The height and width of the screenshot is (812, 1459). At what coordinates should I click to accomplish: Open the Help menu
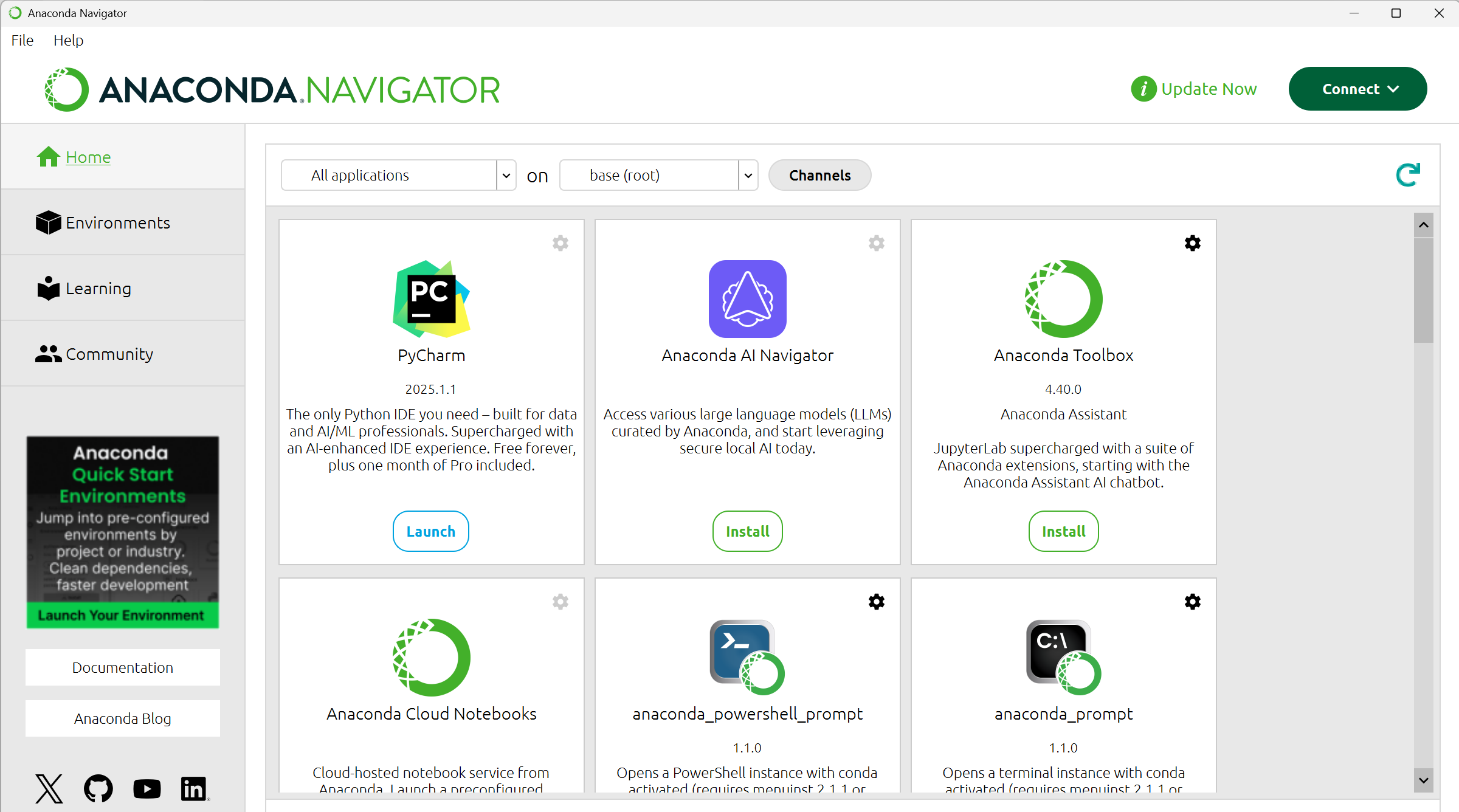click(x=68, y=41)
